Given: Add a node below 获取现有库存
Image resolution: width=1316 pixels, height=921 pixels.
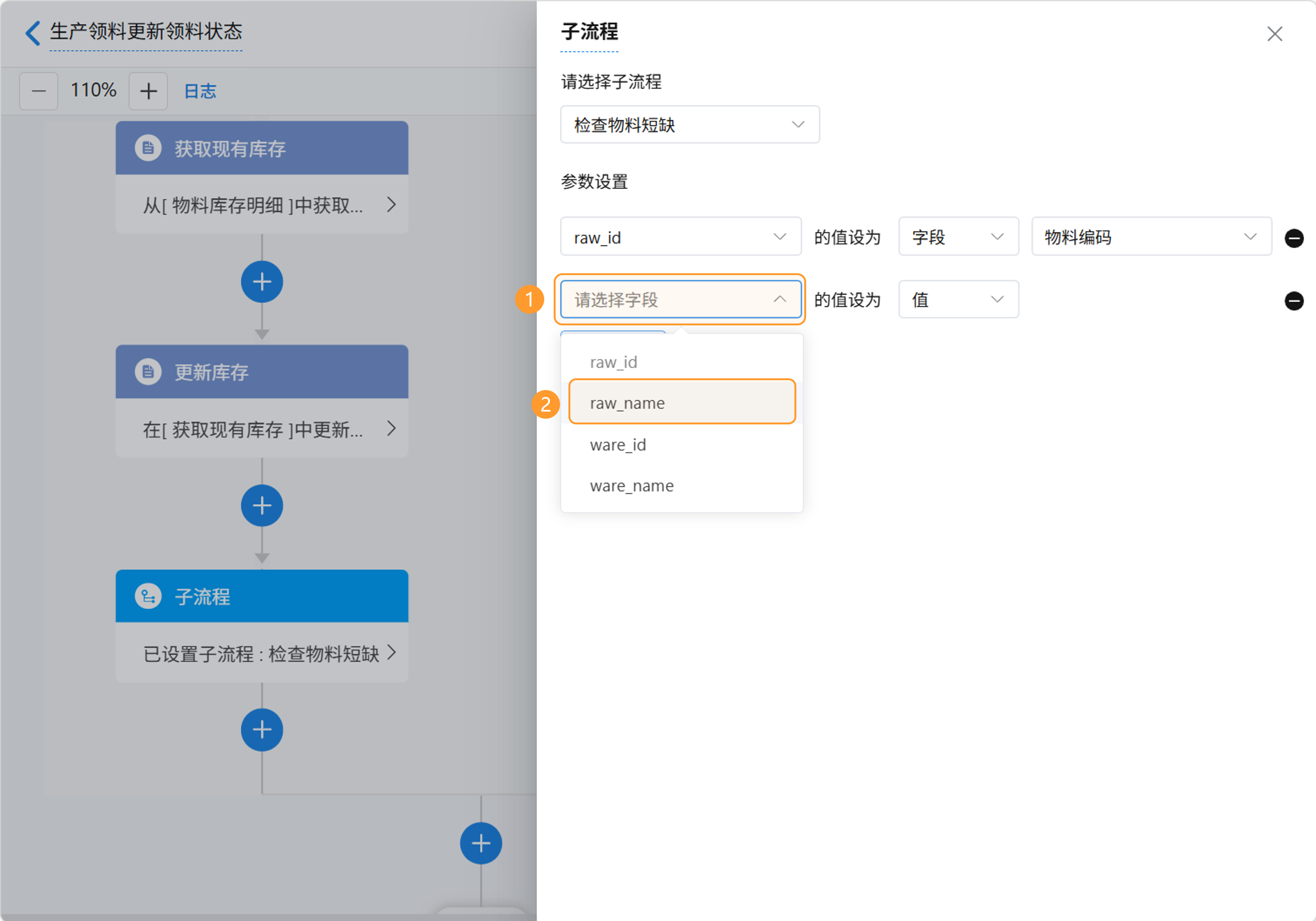Looking at the screenshot, I should [x=262, y=282].
